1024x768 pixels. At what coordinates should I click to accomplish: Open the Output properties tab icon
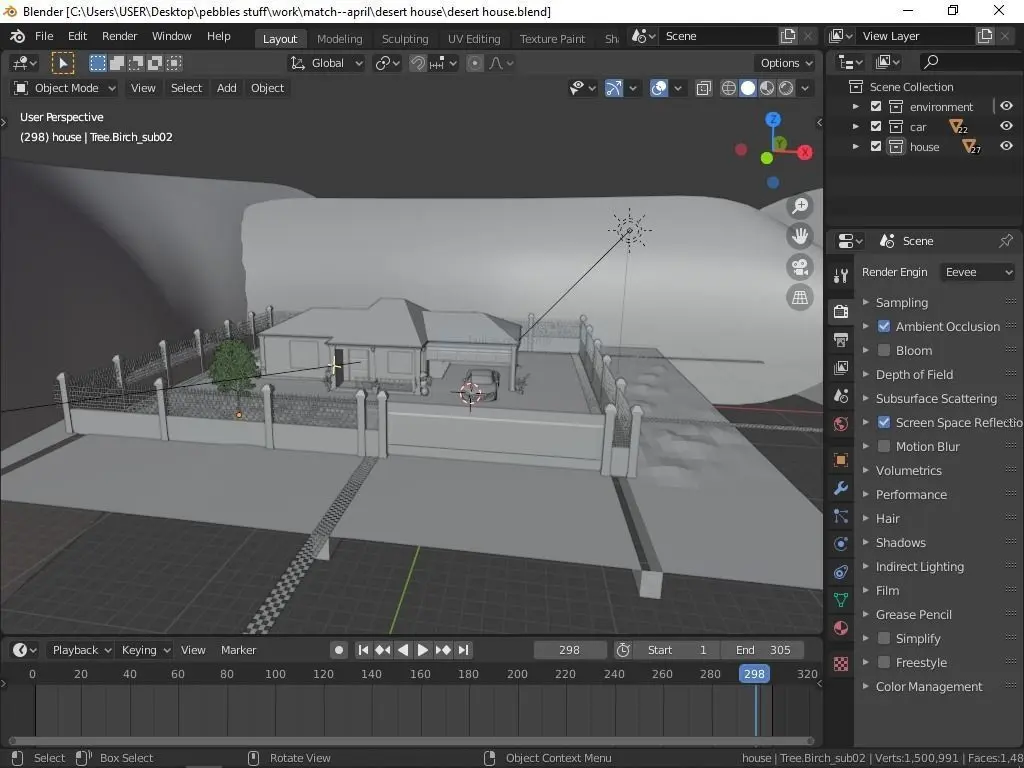click(841, 340)
